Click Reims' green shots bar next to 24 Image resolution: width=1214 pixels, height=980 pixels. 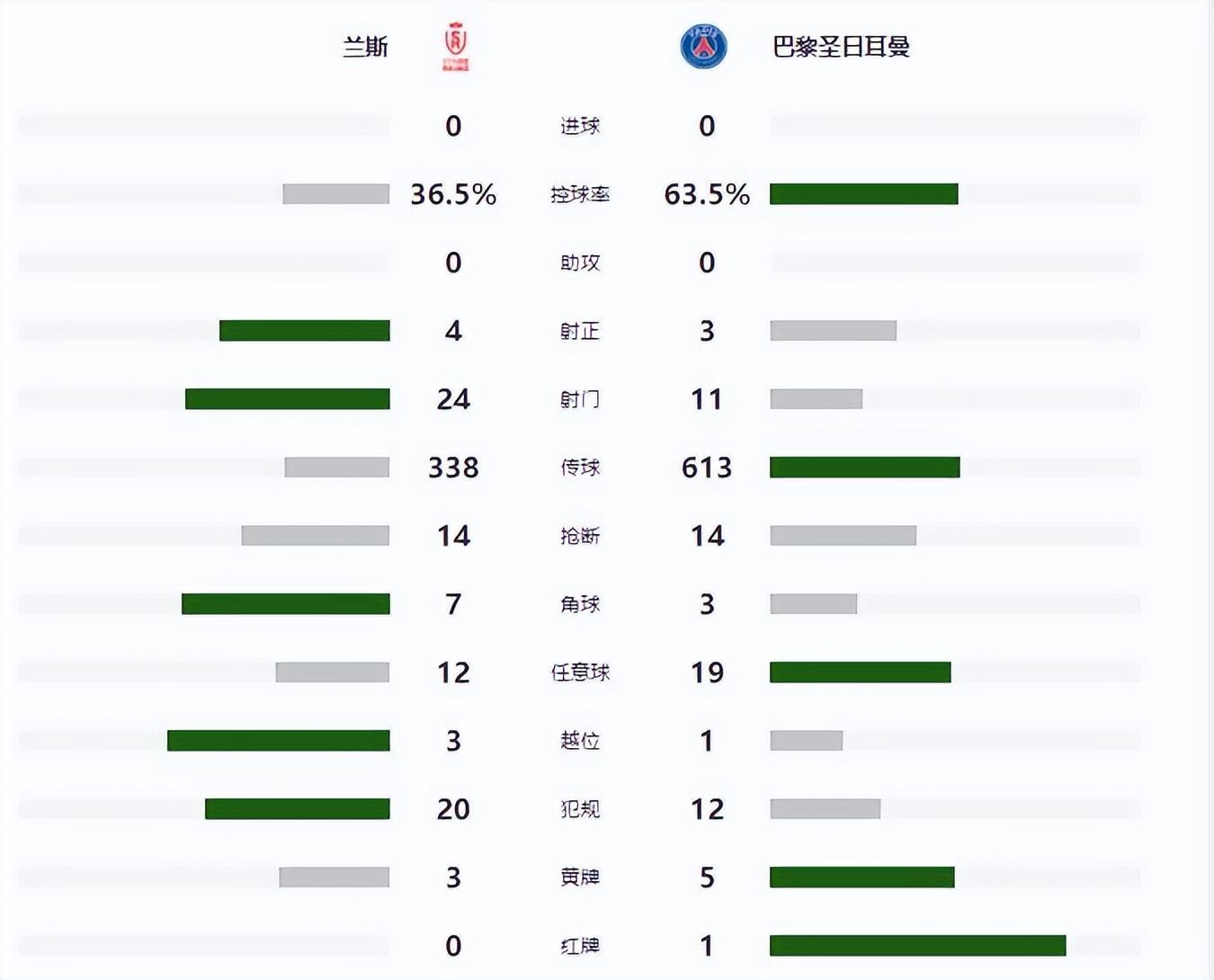click(x=288, y=399)
